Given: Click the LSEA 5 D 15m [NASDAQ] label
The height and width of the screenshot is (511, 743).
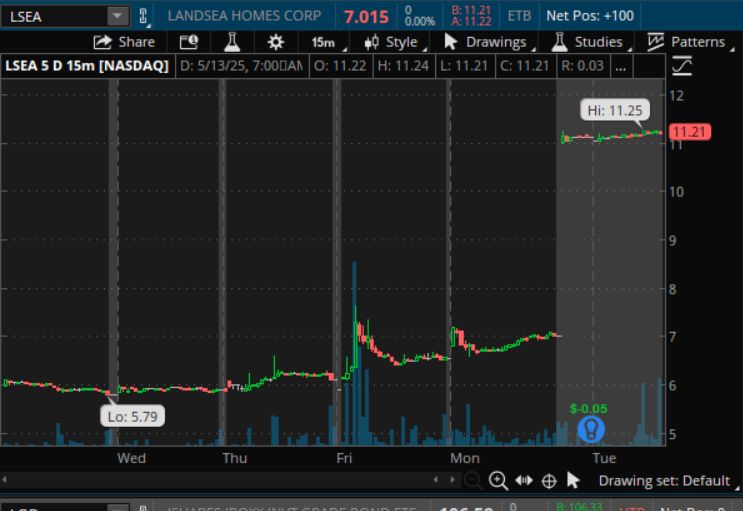Looking at the screenshot, I should 87,66.
